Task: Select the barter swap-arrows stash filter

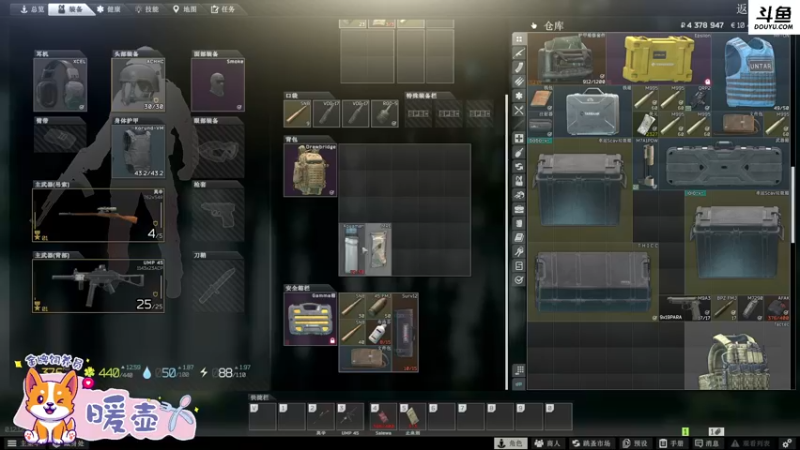Action: point(519,166)
